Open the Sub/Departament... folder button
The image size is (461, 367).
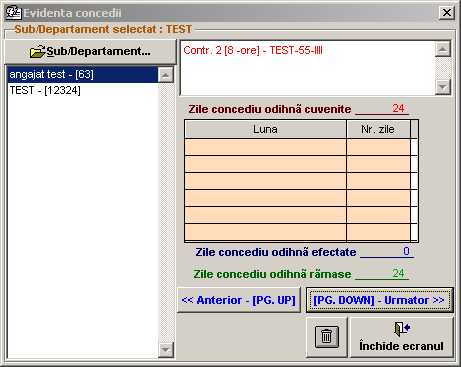(90, 51)
